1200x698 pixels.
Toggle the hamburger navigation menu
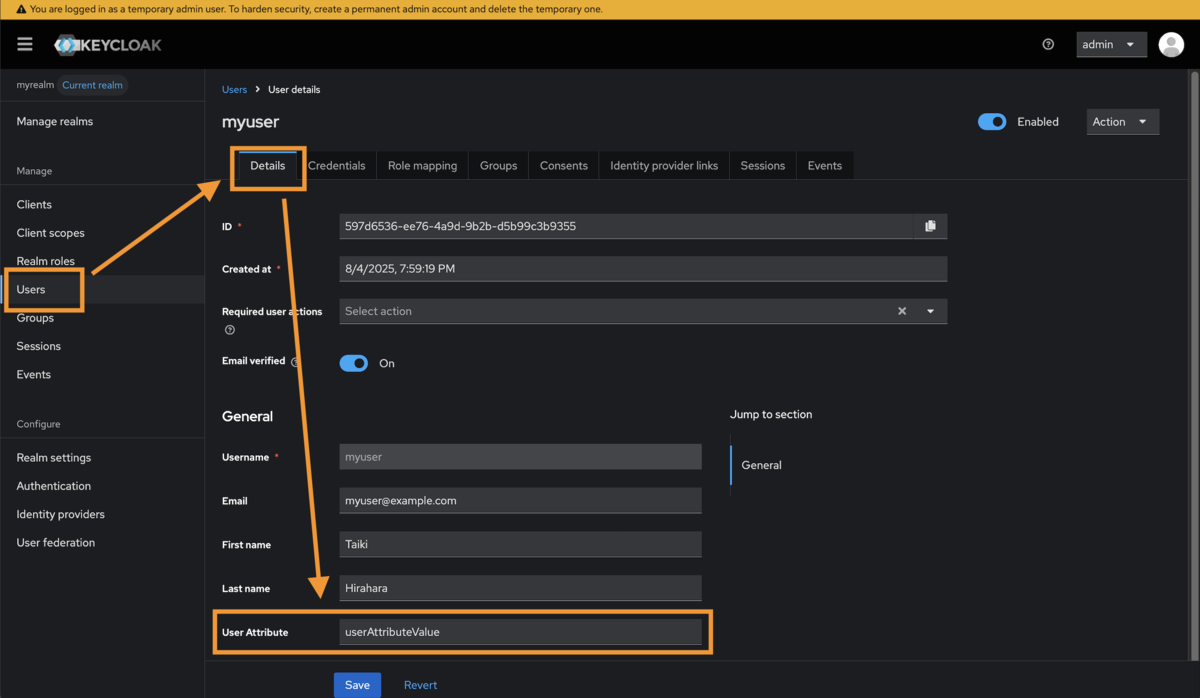coord(25,44)
